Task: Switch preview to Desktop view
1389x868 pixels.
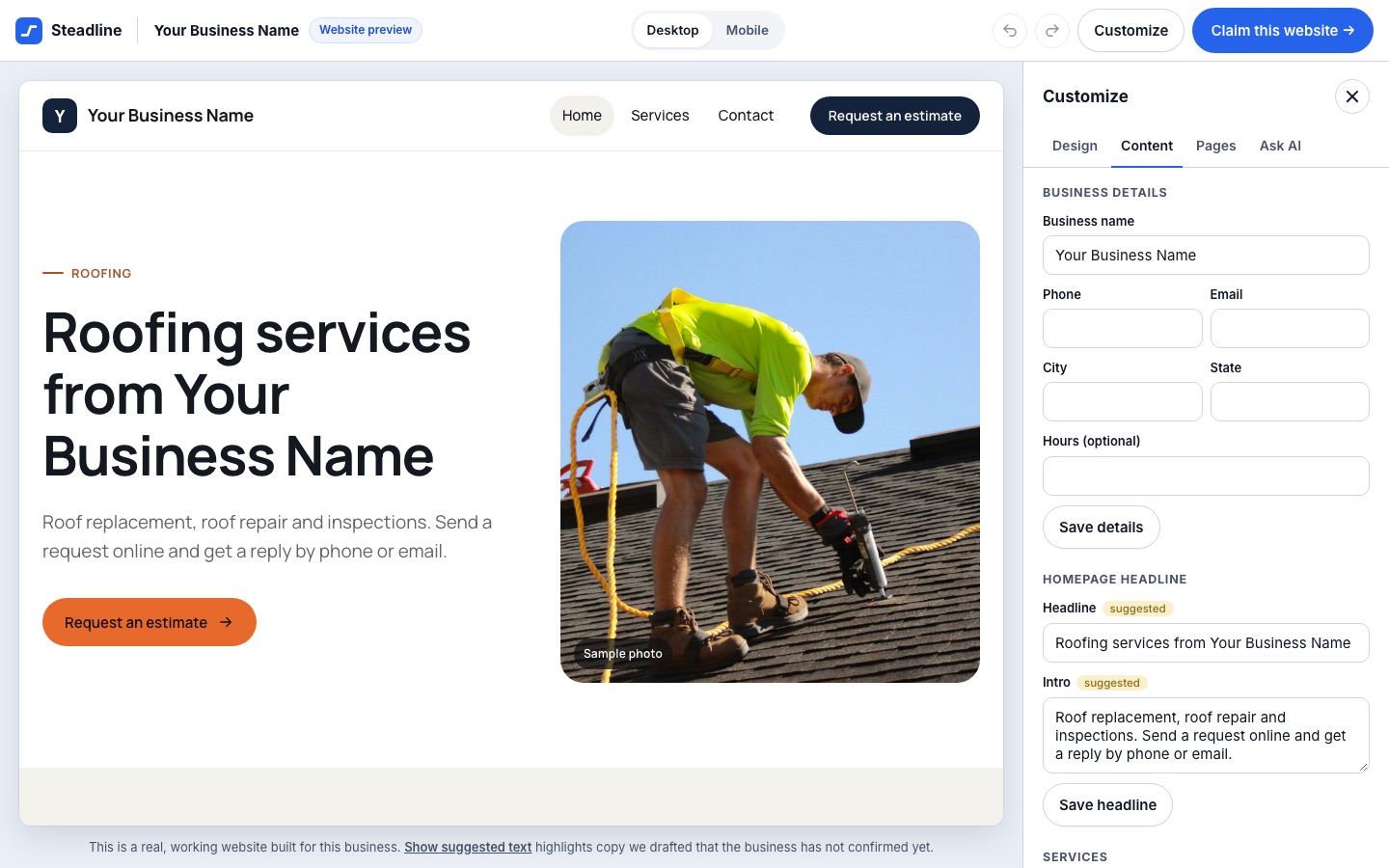Action: (x=672, y=31)
